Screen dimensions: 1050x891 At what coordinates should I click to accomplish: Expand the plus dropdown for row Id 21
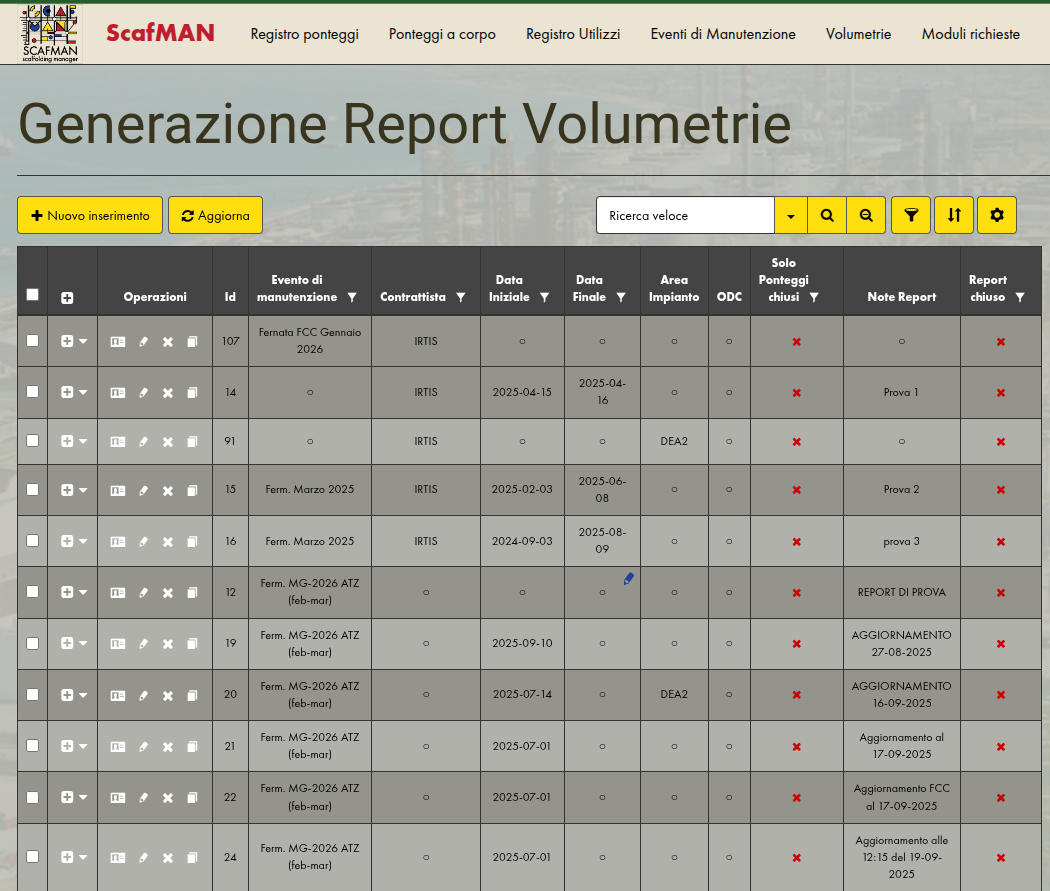[74, 746]
